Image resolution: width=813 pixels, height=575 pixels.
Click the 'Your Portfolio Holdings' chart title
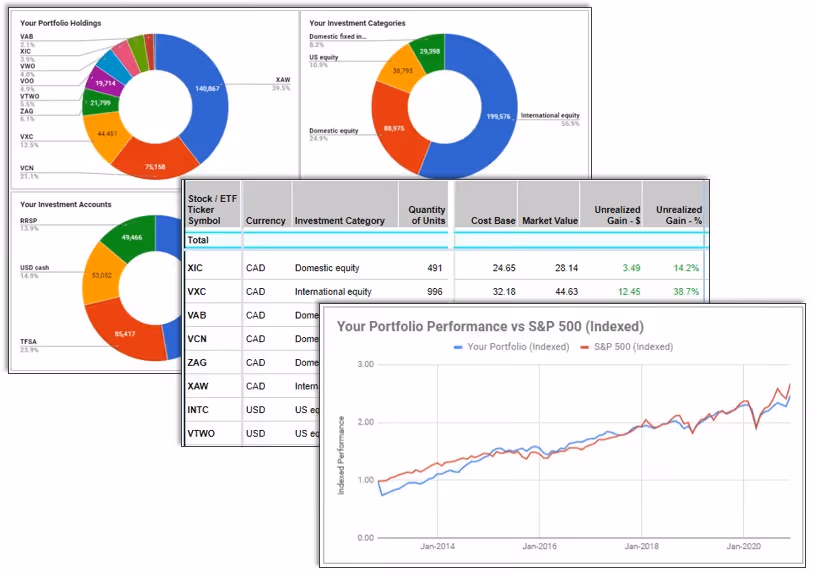click(x=61, y=23)
